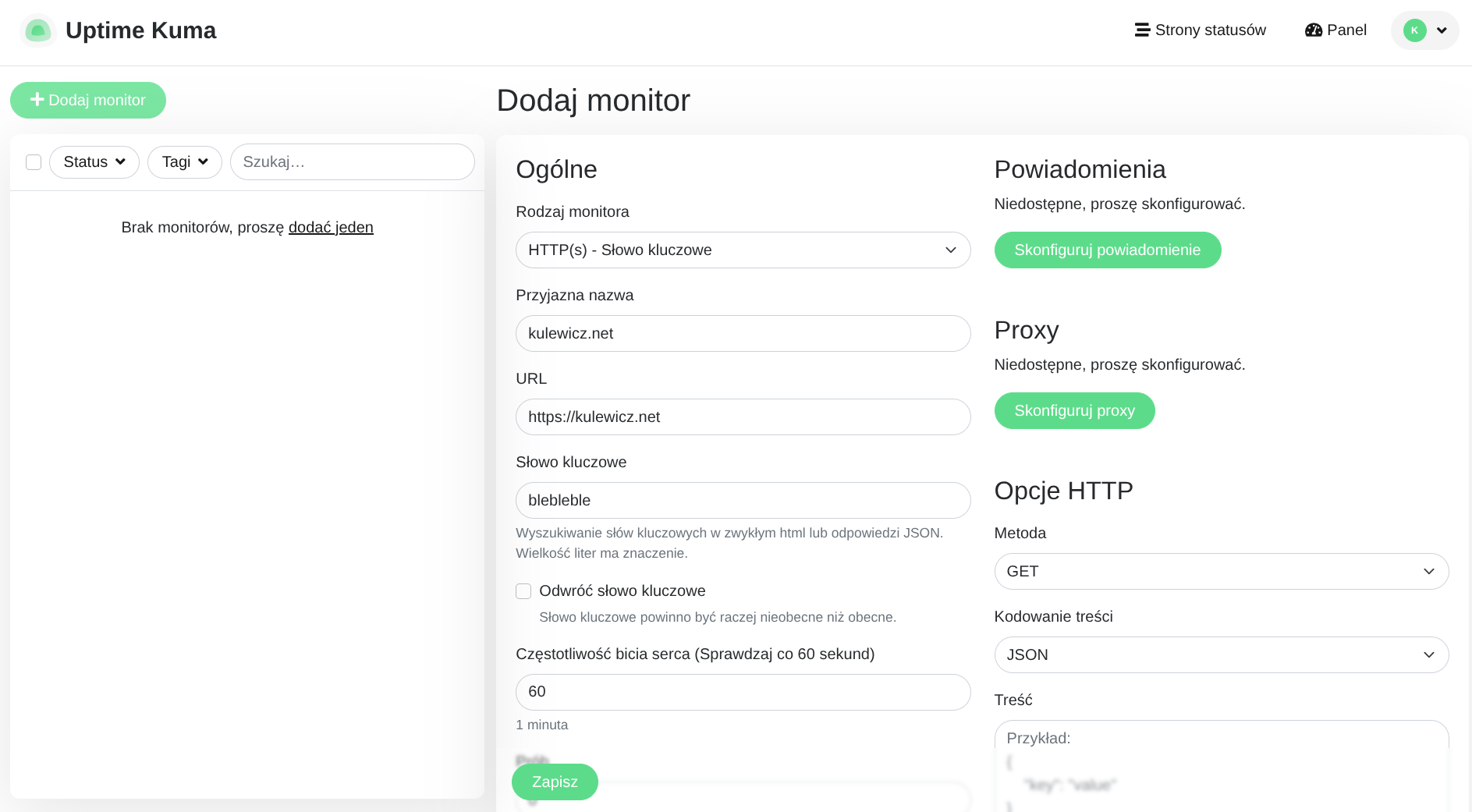
Task: Click the 'Dodaj monitor' page heading
Action: pos(594,101)
